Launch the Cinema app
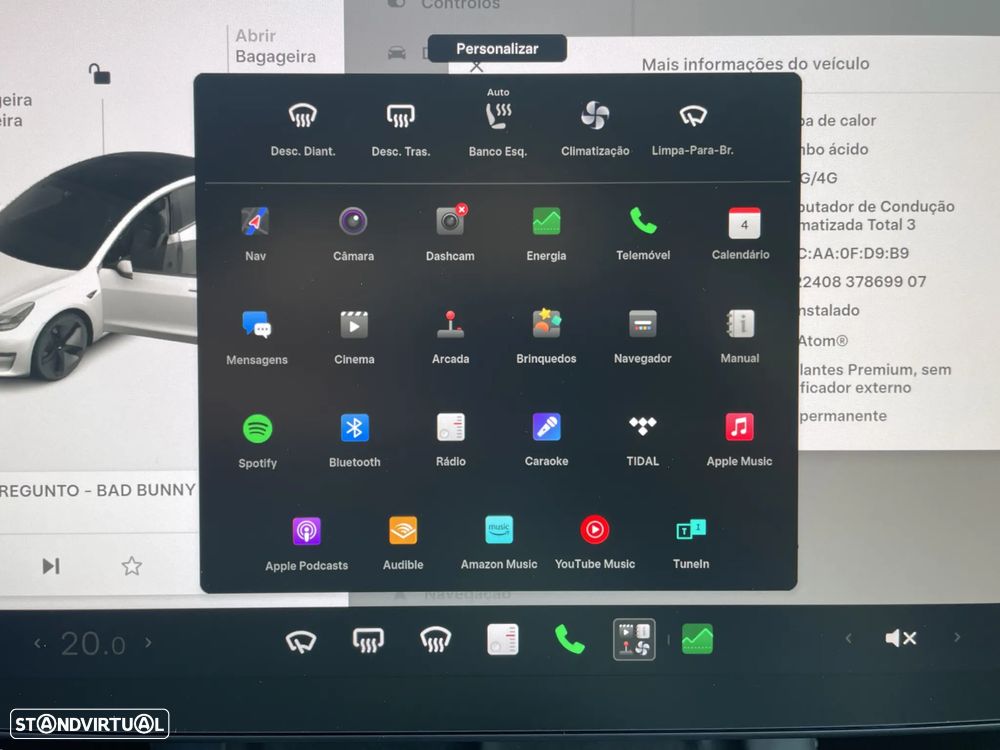 (x=355, y=337)
